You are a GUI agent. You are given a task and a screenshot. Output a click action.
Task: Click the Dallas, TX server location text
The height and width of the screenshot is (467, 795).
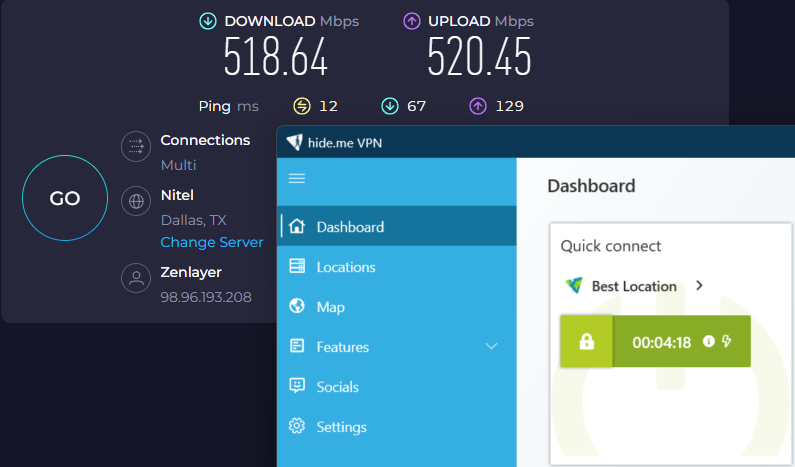[x=194, y=220]
